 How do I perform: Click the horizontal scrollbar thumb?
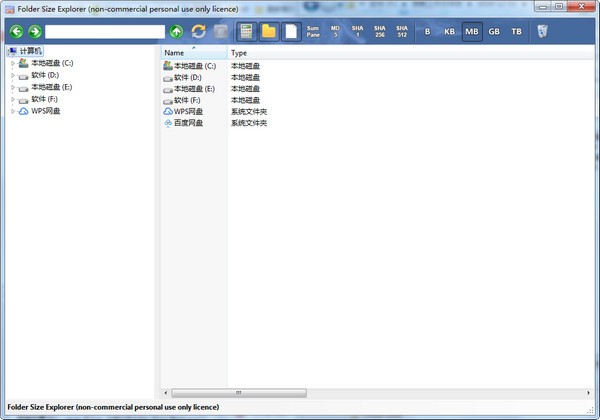tap(239, 393)
